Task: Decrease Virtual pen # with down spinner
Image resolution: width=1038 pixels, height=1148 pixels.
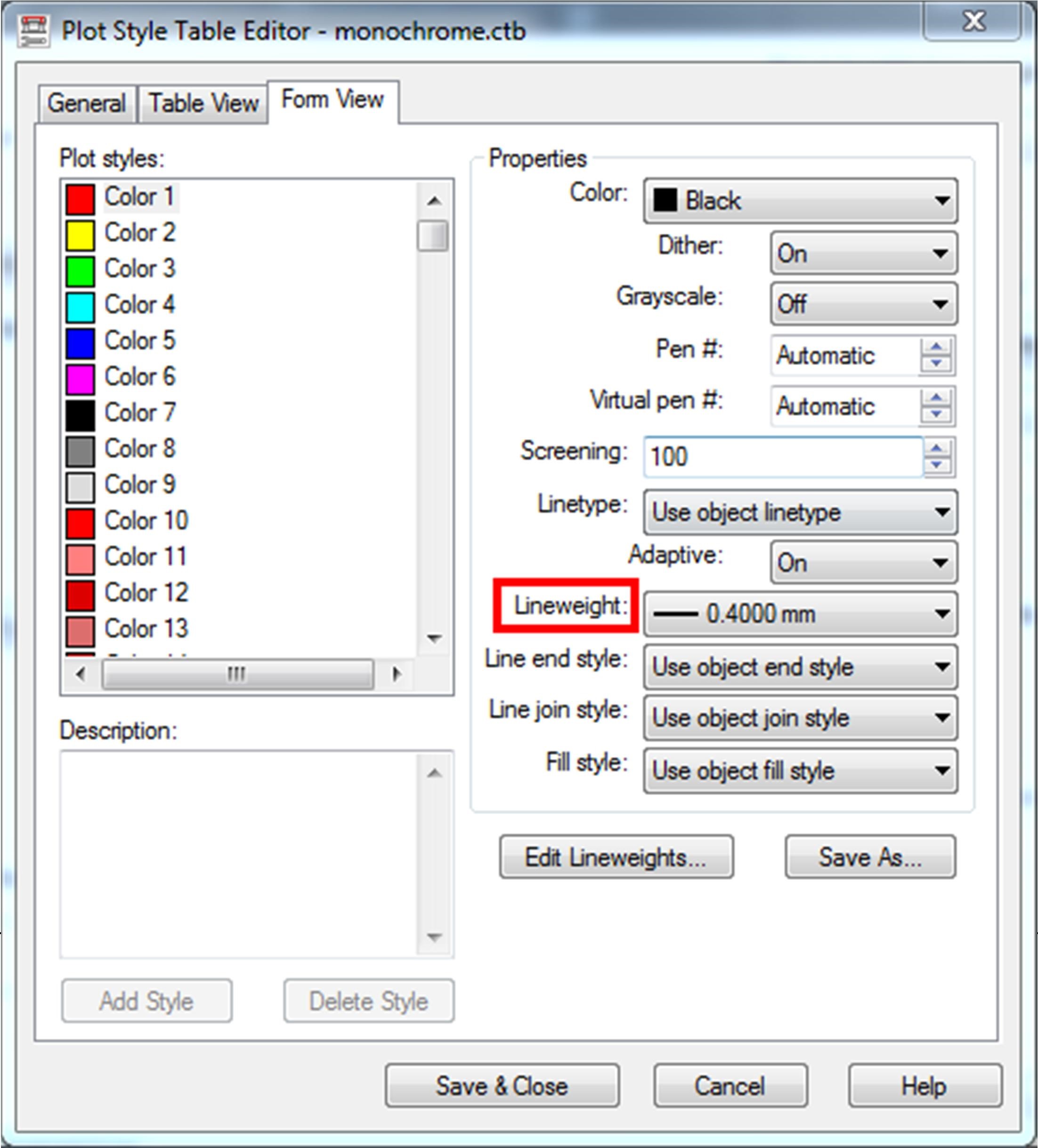Action: pos(937,415)
